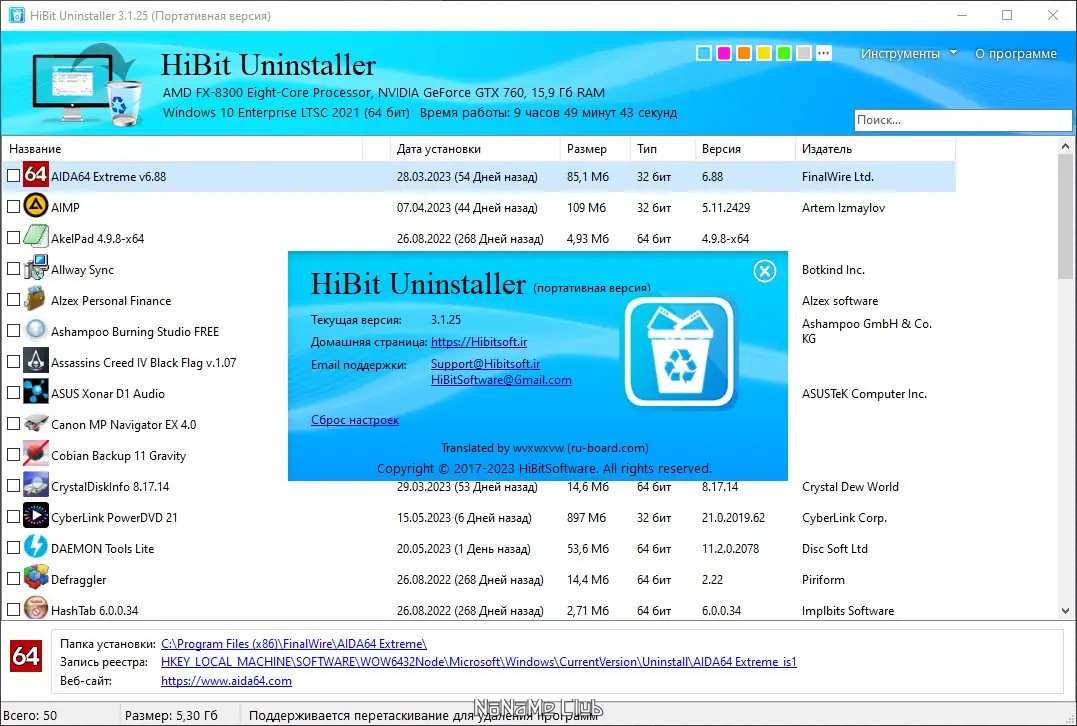Click the AkelPad notepad icon
Screen dimensions: 1077x726
click(x=36, y=236)
